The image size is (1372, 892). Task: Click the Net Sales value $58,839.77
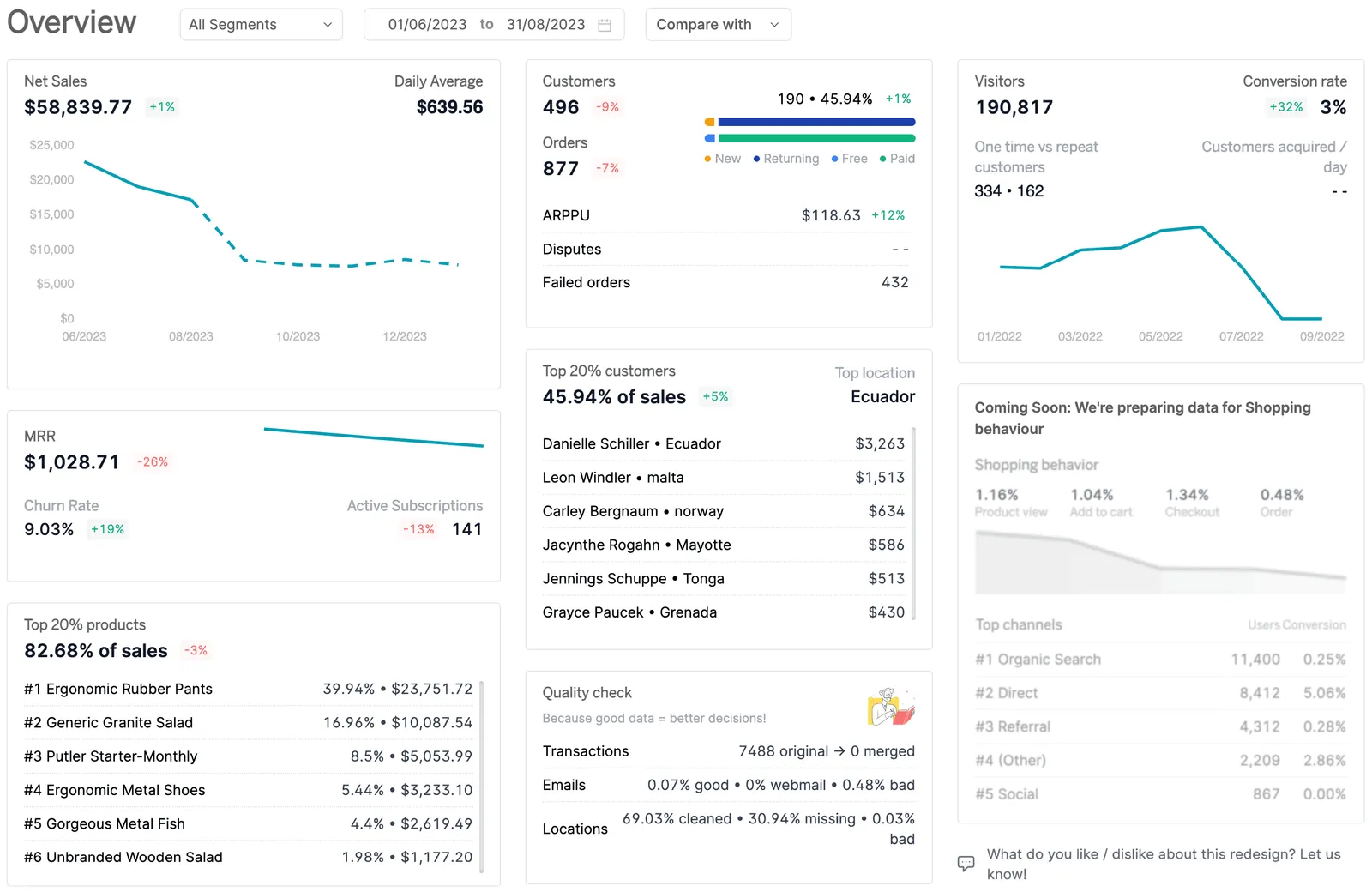point(78,107)
